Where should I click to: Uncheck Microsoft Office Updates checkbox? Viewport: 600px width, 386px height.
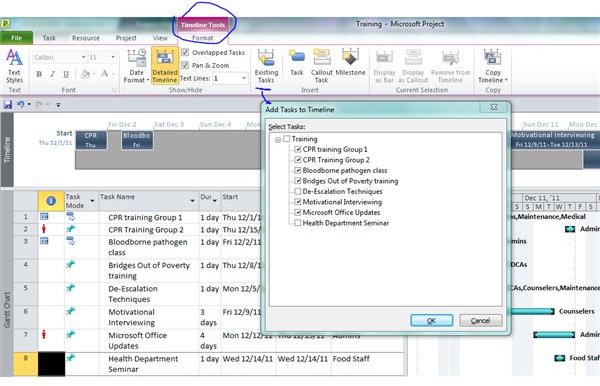coord(298,212)
